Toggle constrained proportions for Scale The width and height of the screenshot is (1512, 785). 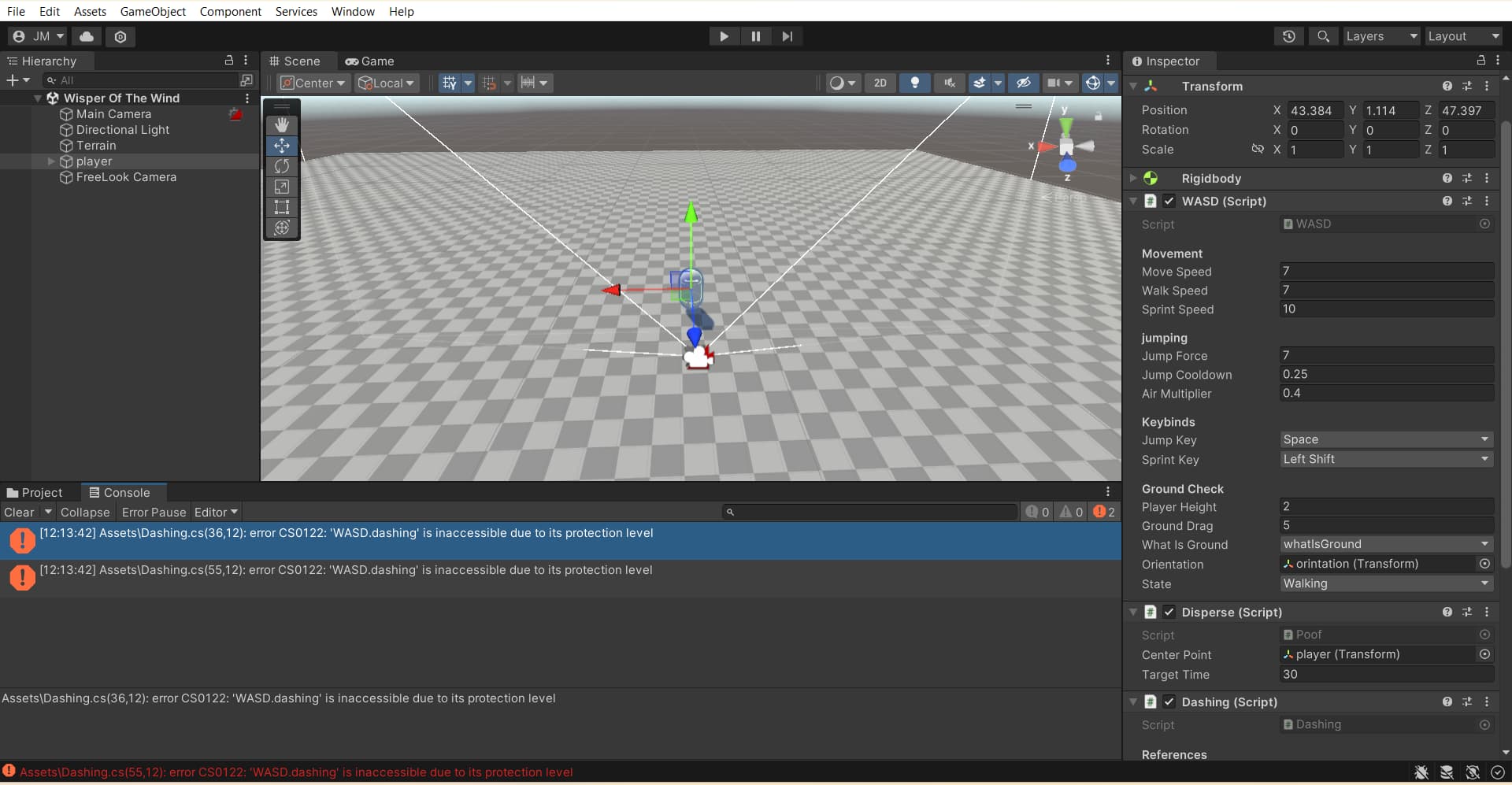pyautogui.click(x=1258, y=149)
